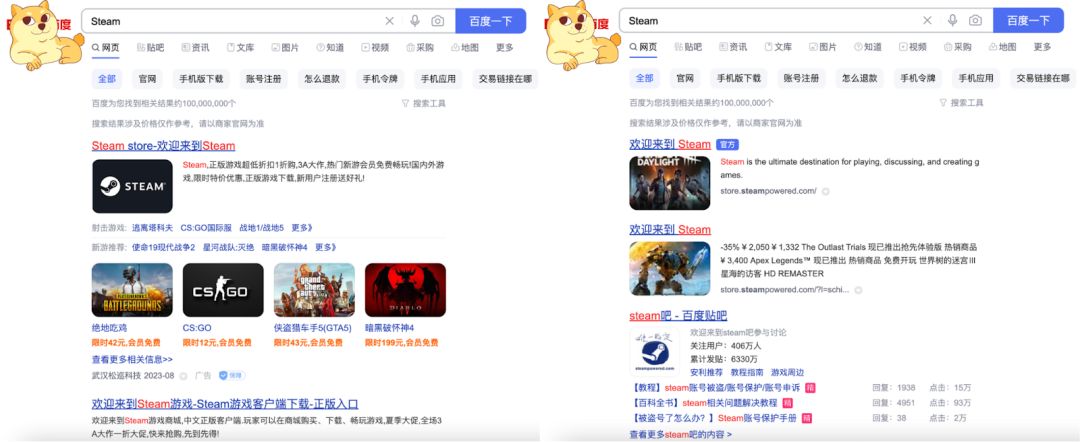
Task: Expand 更多 tab menu in right Baidu page
Action: (1043, 48)
